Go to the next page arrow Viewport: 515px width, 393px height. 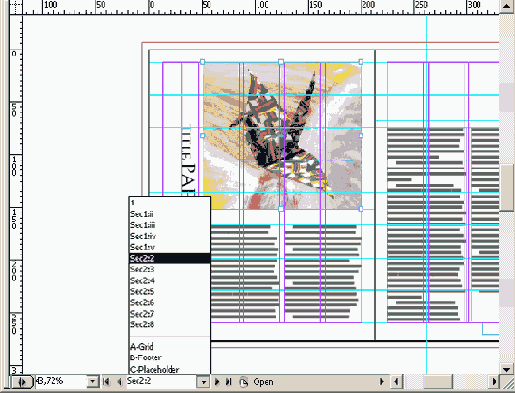click(x=217, y=381)
